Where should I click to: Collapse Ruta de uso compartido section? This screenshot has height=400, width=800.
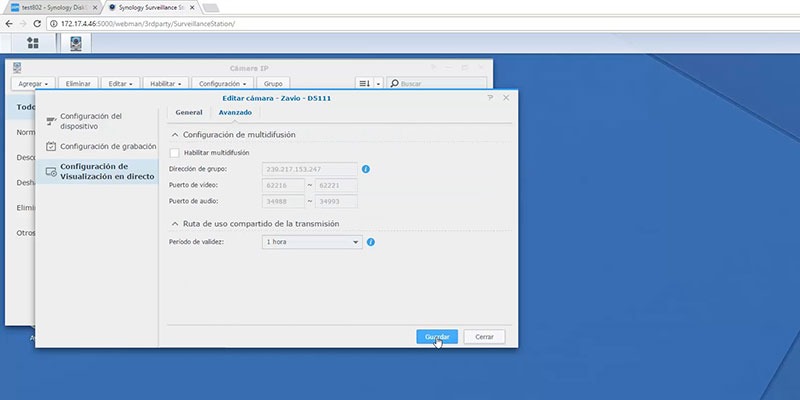coord(175,223)
